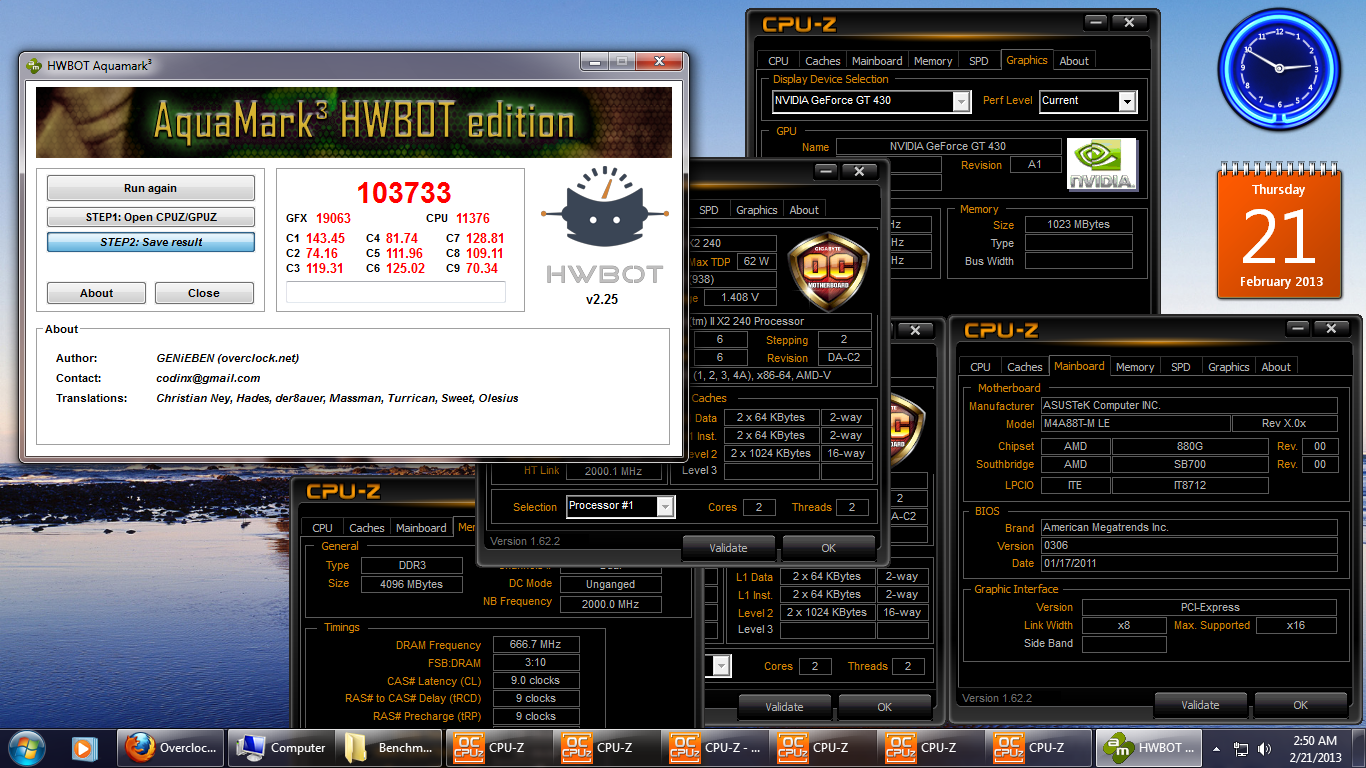Open the About button in AquaMark

[97, 293]
